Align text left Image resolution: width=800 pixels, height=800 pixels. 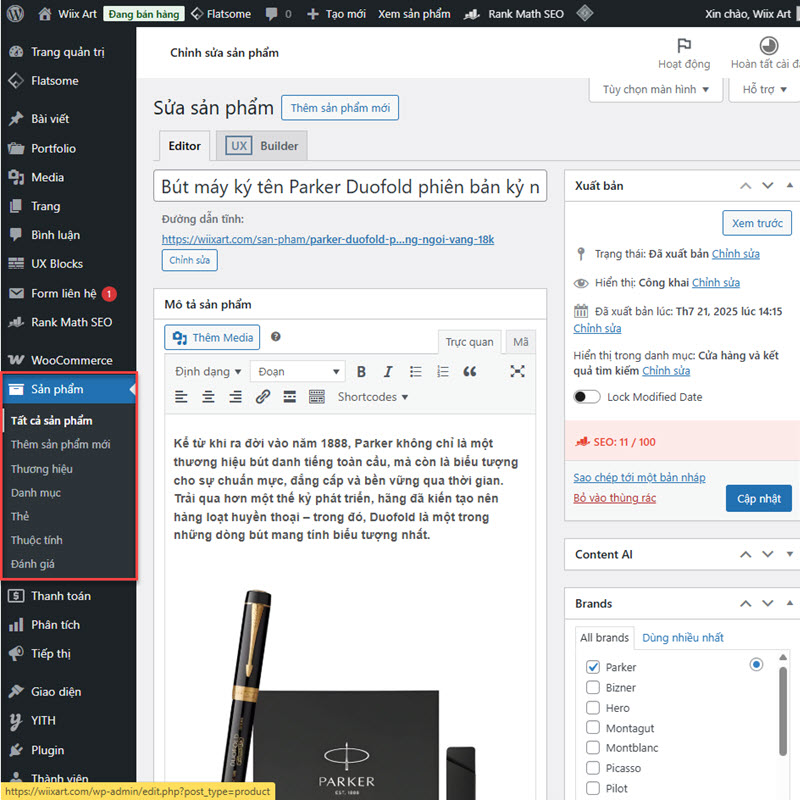coord(181,397)
